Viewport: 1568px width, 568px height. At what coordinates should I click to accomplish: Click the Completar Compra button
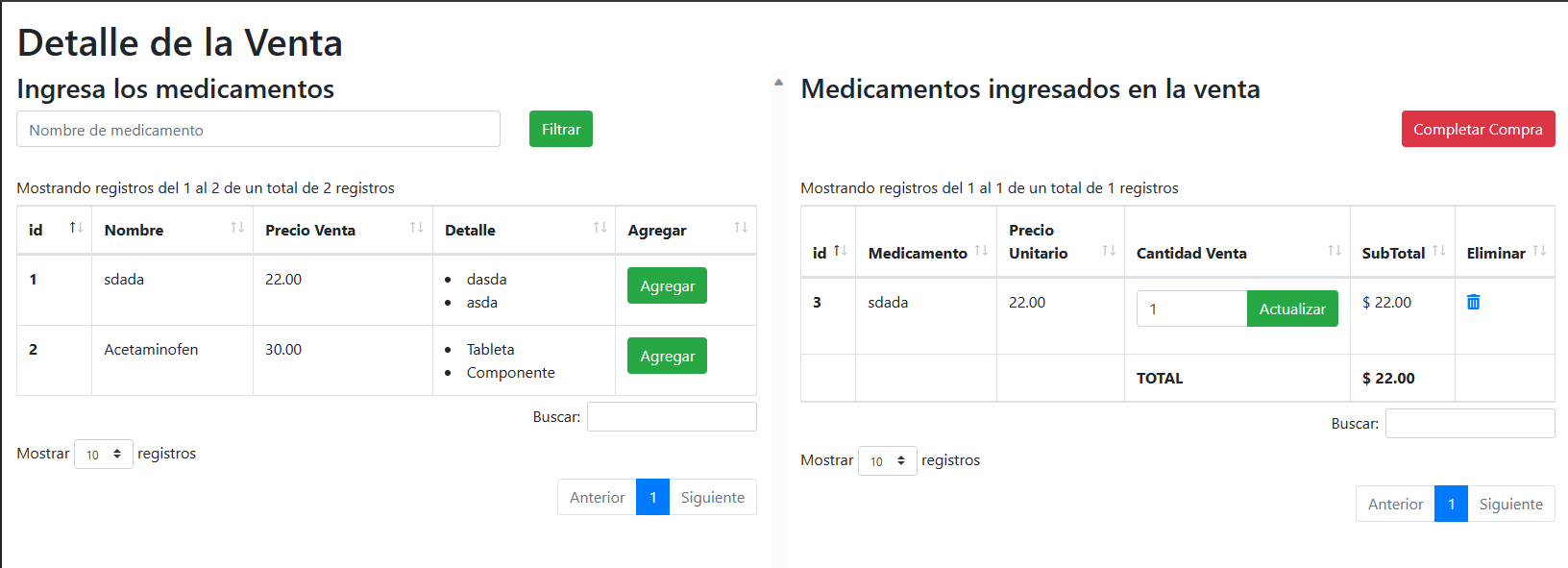tap(1478, 129)
